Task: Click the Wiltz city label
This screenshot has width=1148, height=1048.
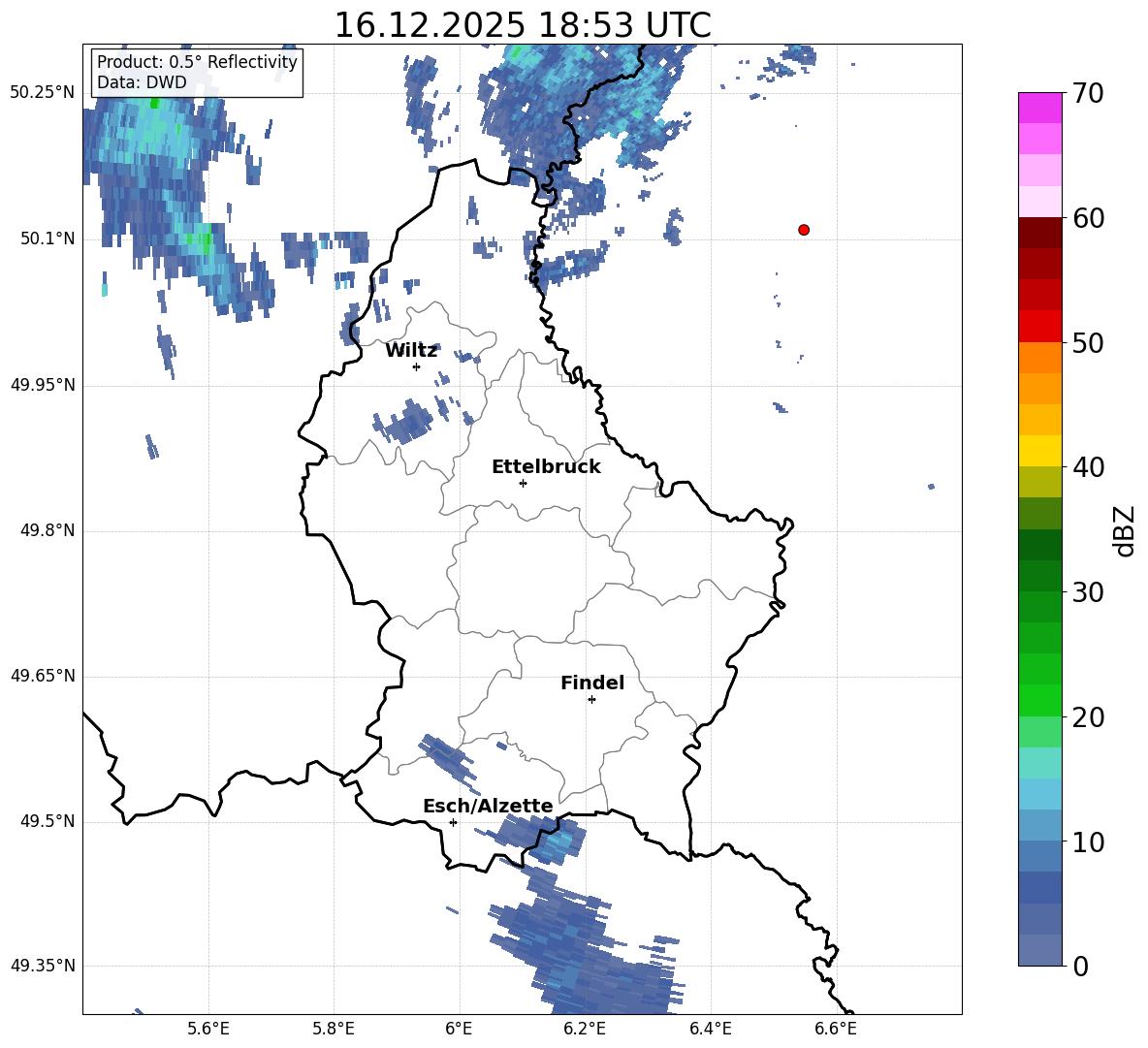Action: click(411, 351)
